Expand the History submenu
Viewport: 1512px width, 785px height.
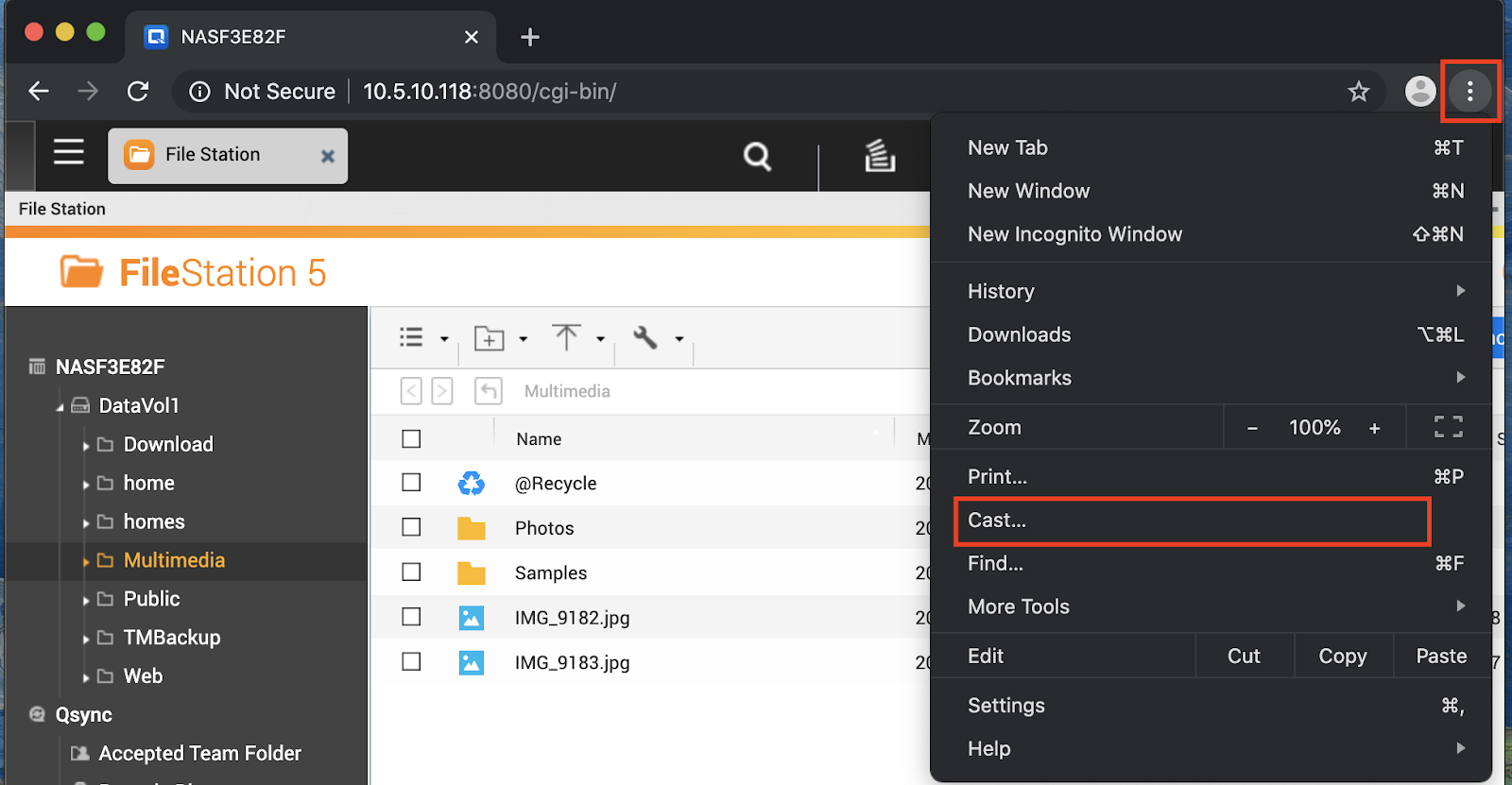point(1460,291)
